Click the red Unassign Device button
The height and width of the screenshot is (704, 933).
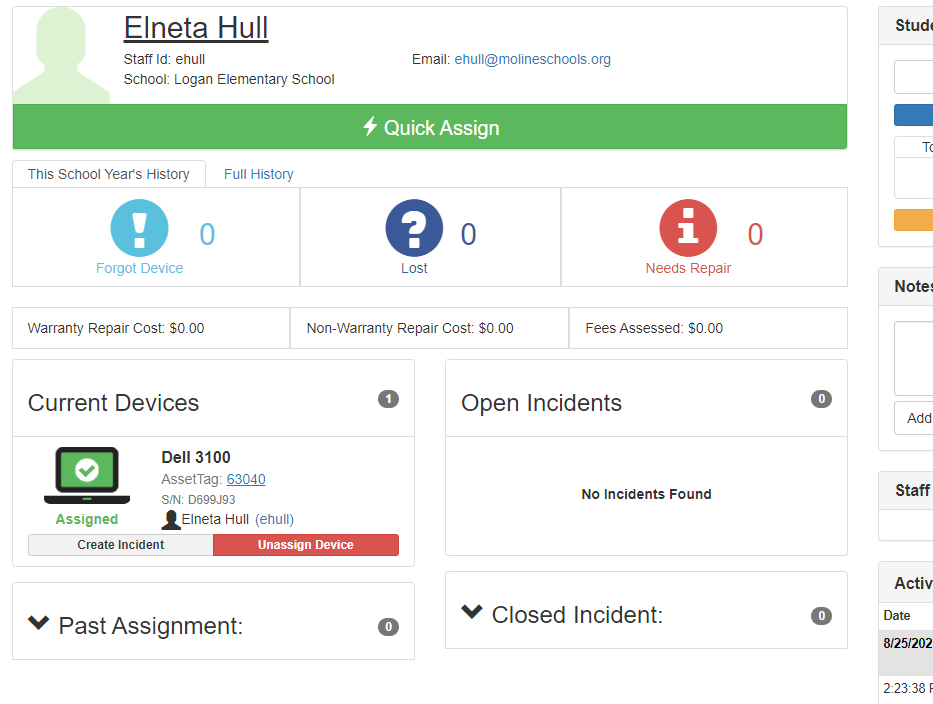click(305, 545)
